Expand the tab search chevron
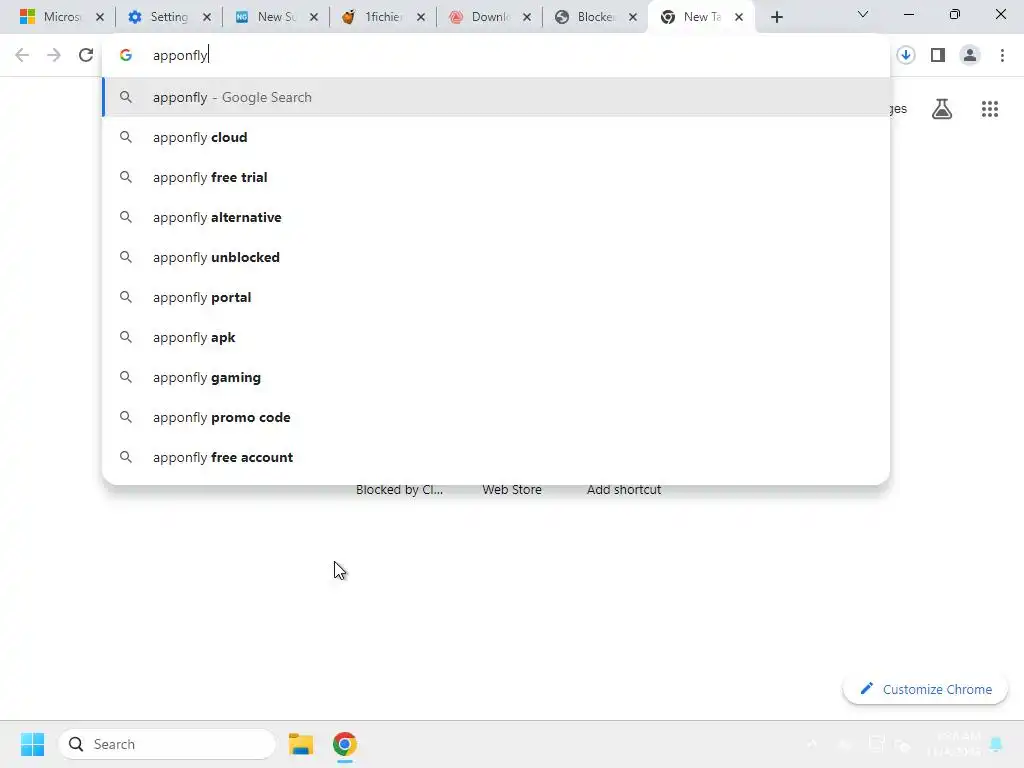This screenshot has width=1024, height=768. (x=863, y=14)
